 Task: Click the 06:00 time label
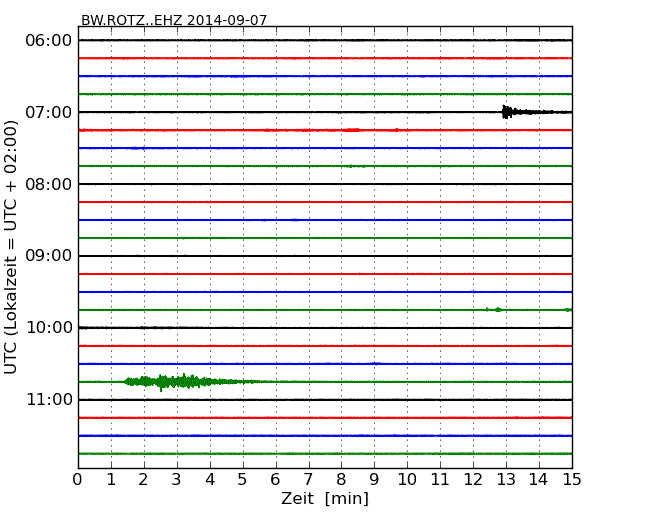click(49, 41)
